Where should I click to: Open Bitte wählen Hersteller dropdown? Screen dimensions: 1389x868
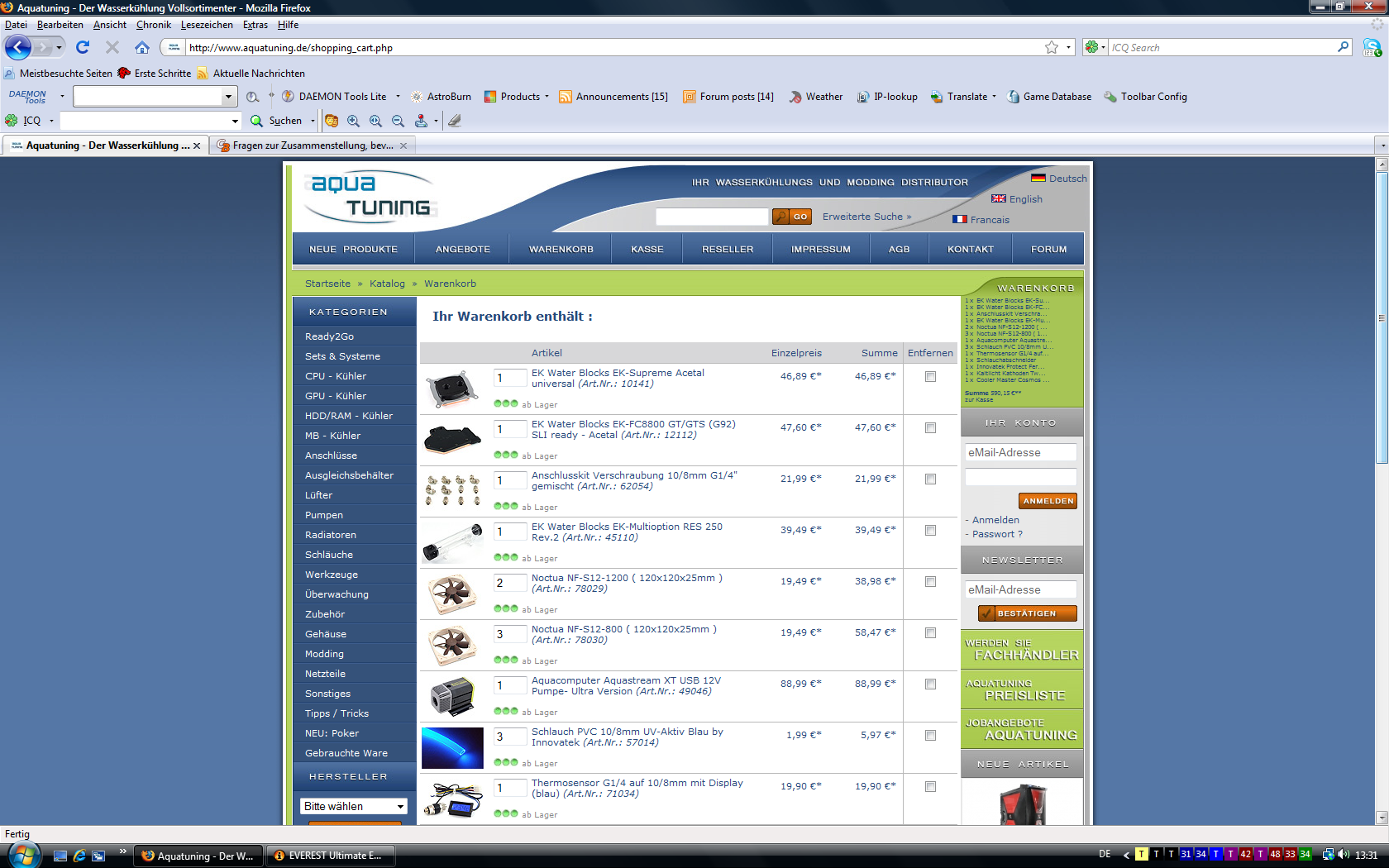point(354,806)
